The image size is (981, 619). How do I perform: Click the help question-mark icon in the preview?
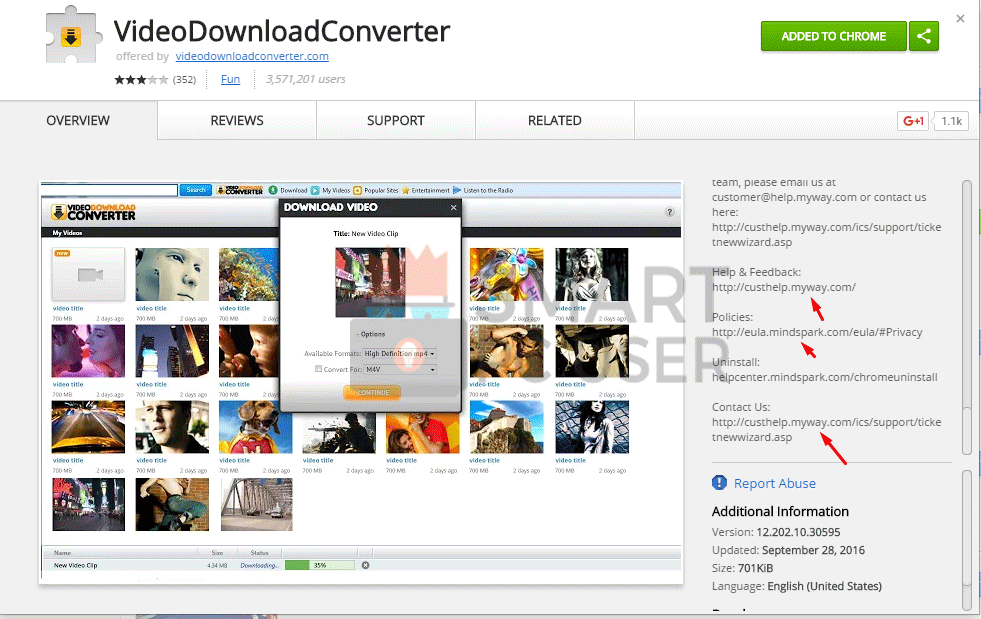point(669,212)
